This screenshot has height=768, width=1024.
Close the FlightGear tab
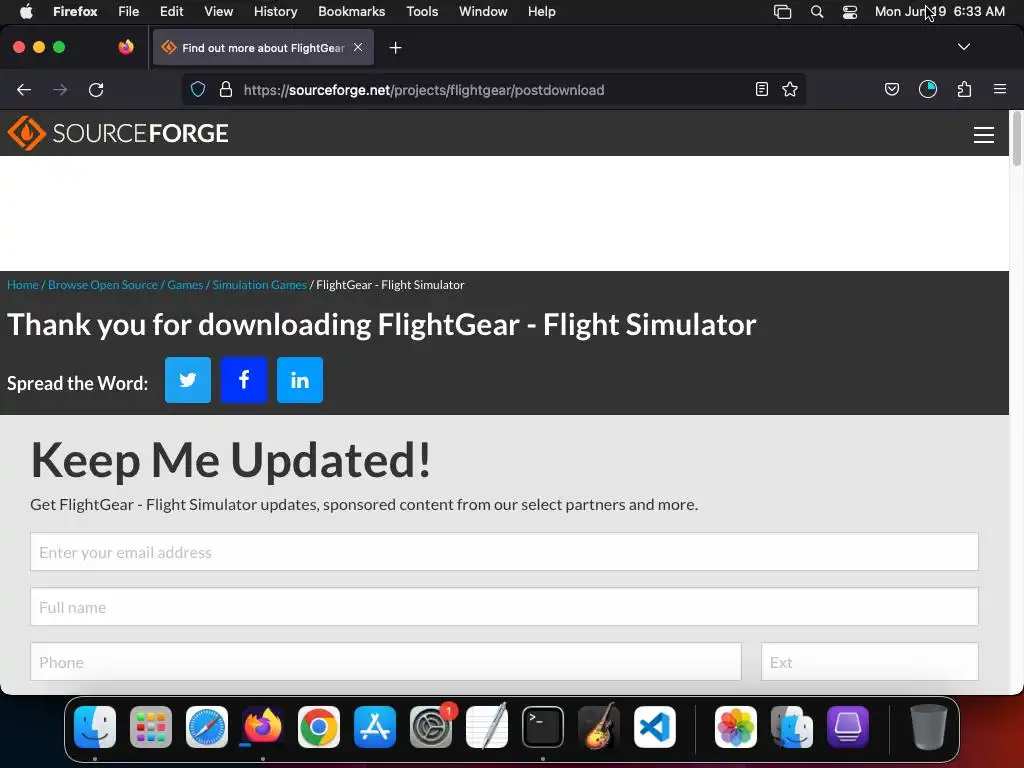358,47
